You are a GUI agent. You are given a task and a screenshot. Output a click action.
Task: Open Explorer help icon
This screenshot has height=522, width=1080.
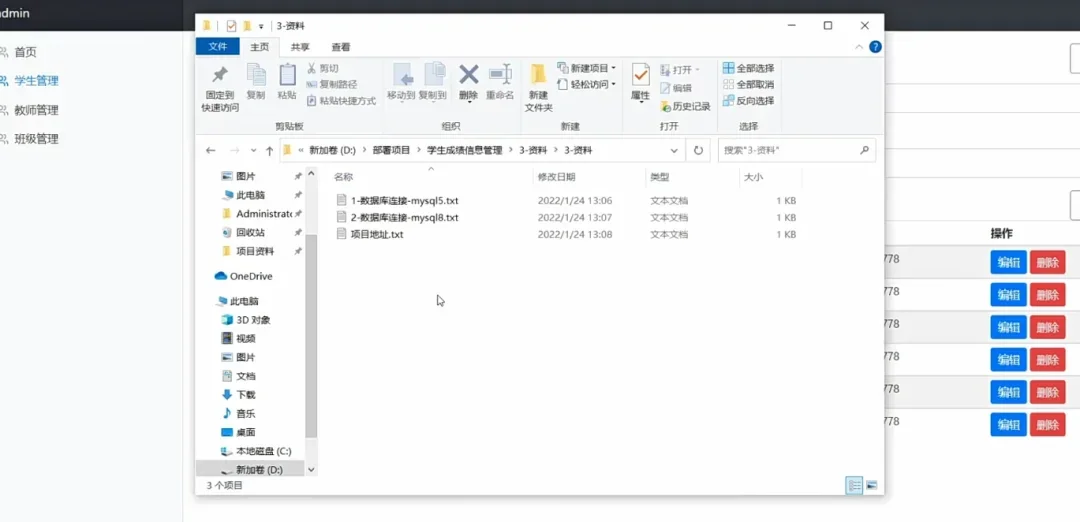tap(875, 47)
